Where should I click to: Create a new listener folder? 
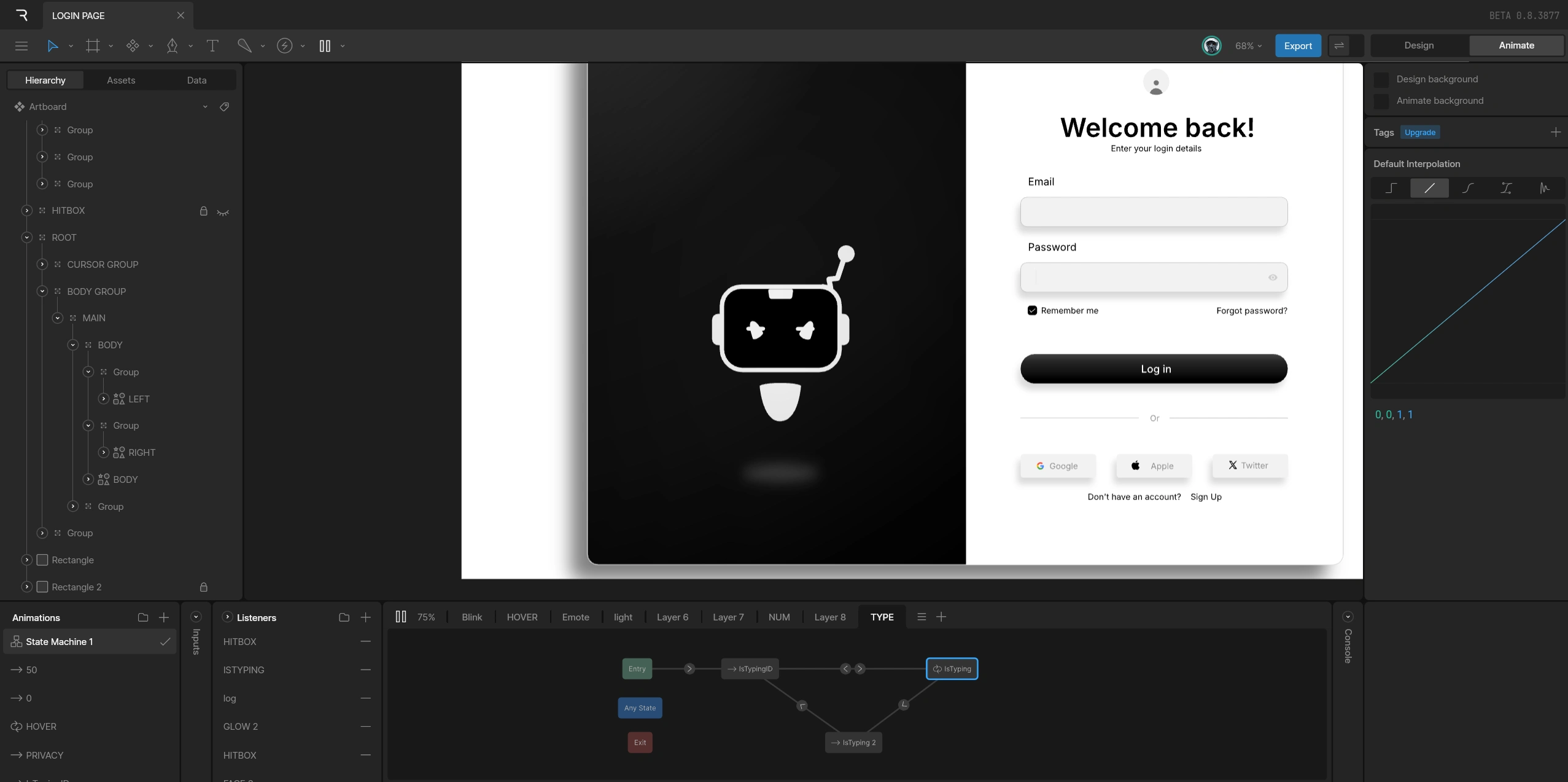click(x=344, y=617)
